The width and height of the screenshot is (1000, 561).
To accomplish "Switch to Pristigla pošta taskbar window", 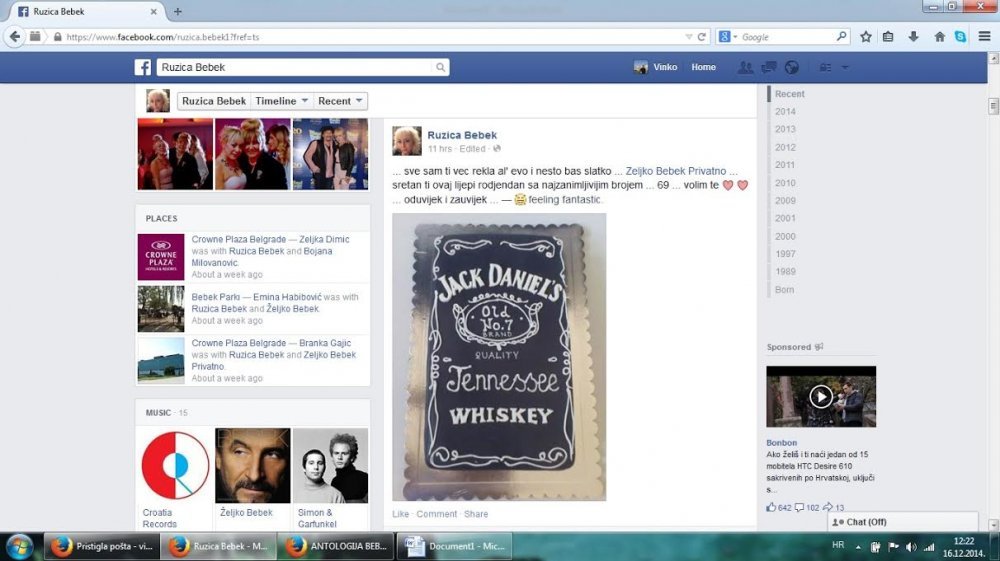I will pos(102,546).
